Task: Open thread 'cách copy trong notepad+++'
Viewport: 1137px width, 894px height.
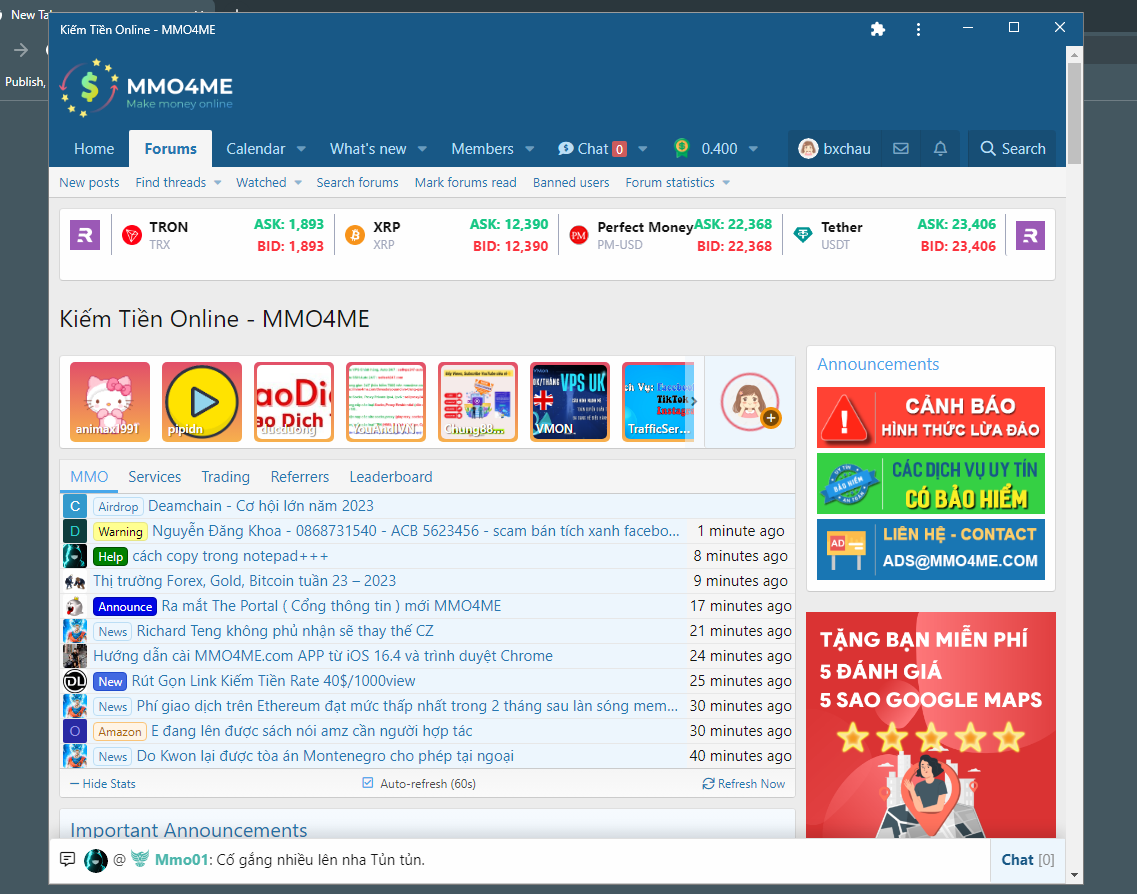Action: click(x=231, y=556)
